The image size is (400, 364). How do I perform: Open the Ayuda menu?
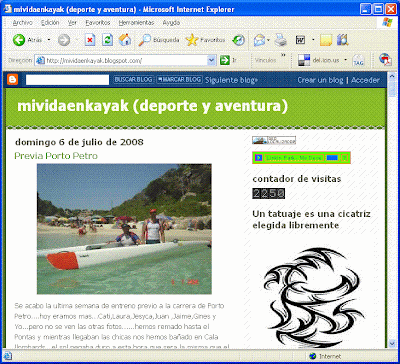point(171,23)
